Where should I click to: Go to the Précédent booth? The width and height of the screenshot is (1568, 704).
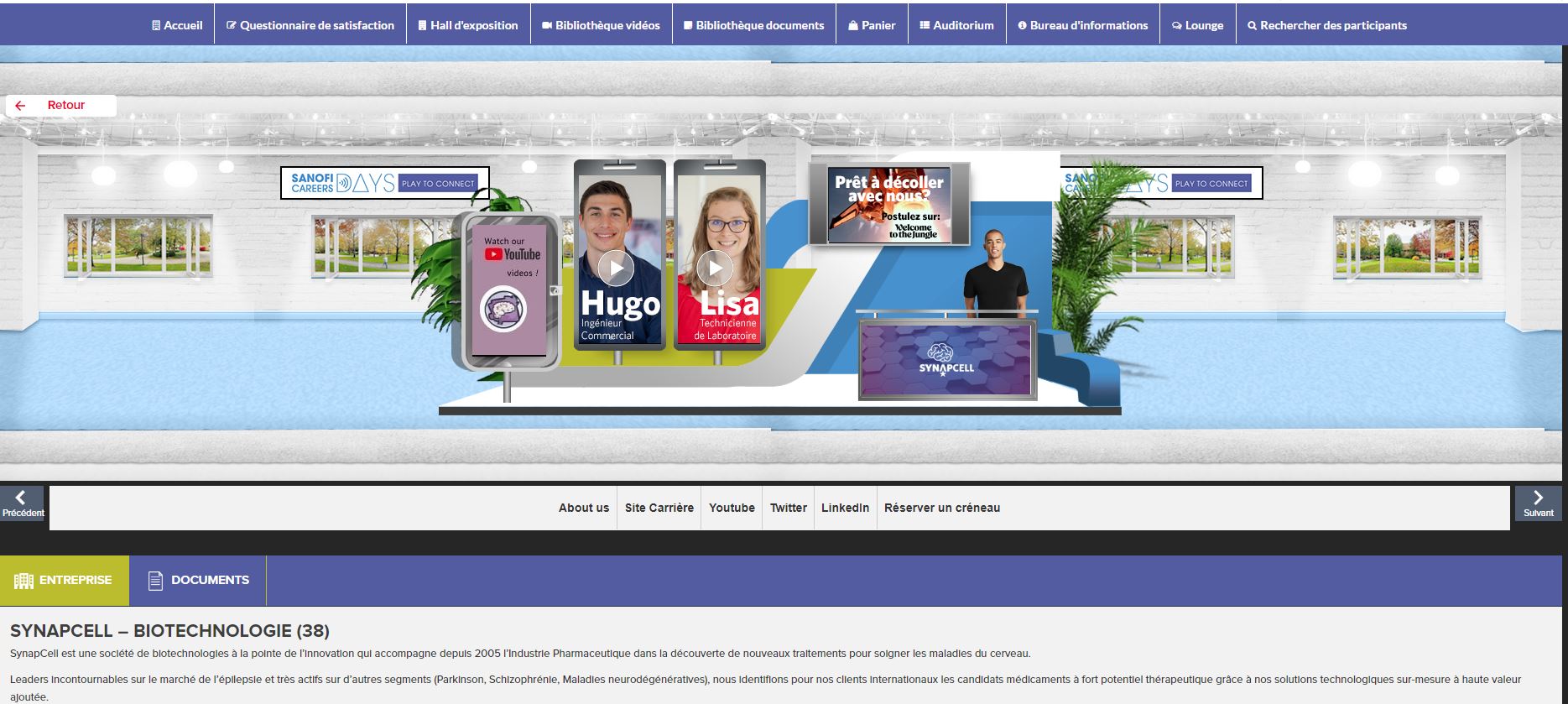(x=23, y=503)
